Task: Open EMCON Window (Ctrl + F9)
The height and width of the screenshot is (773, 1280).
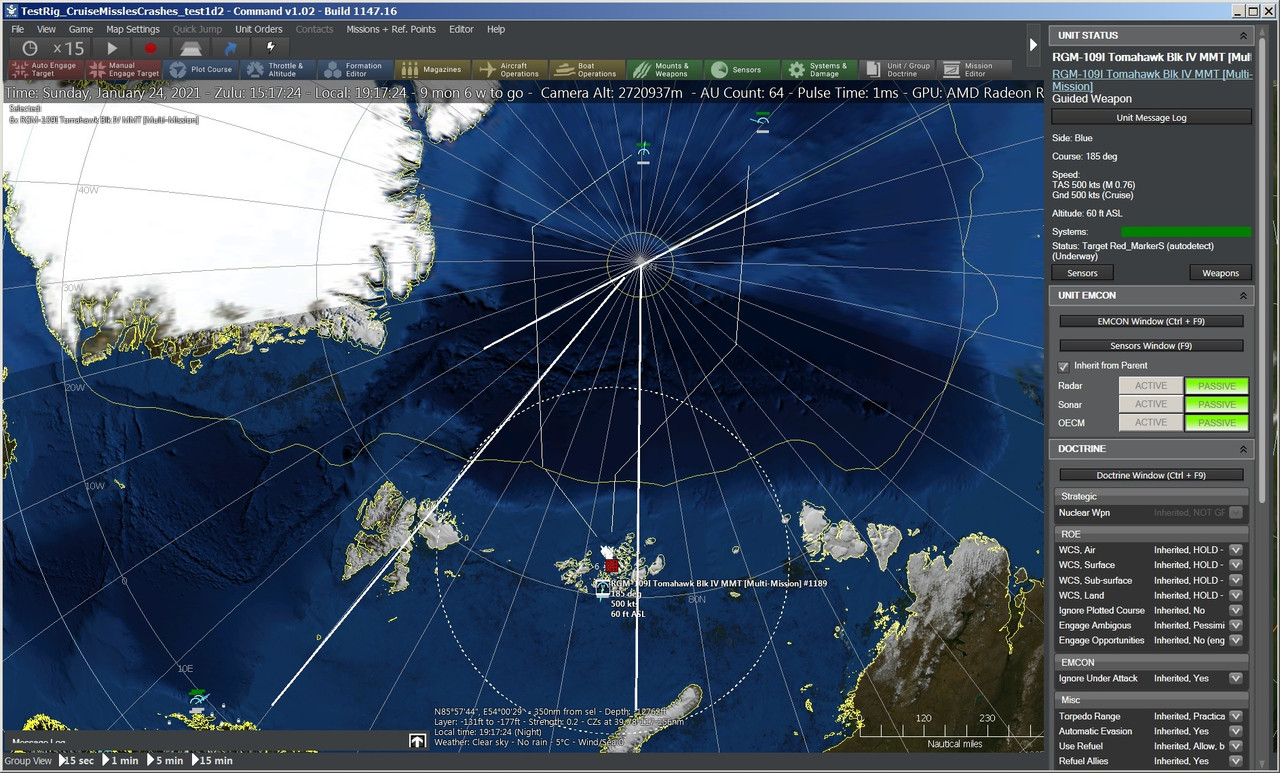Action: [x=1151, y=321]
